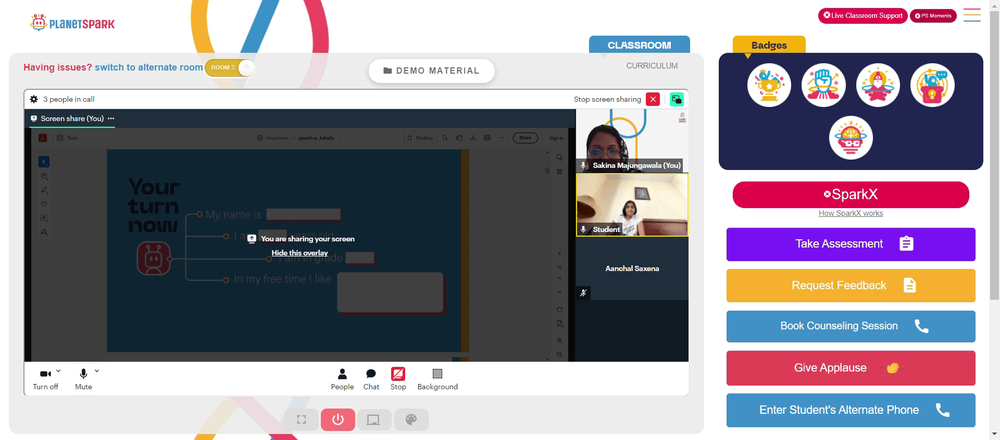Open the Demo Material folder
This screenshot has width=1000, height=440.
pos(431,71)
